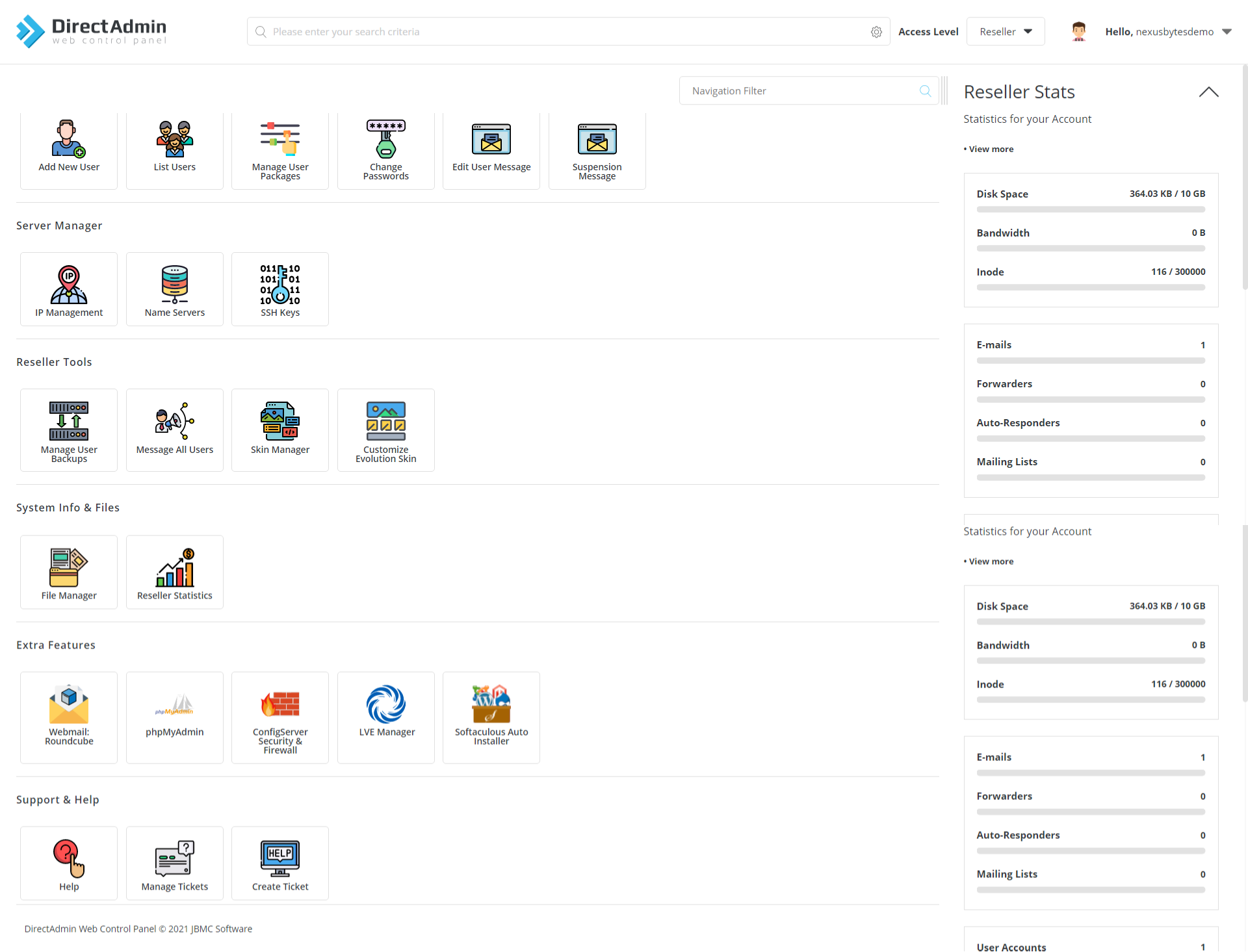Open the LVE Manager icon

[386, 717]
